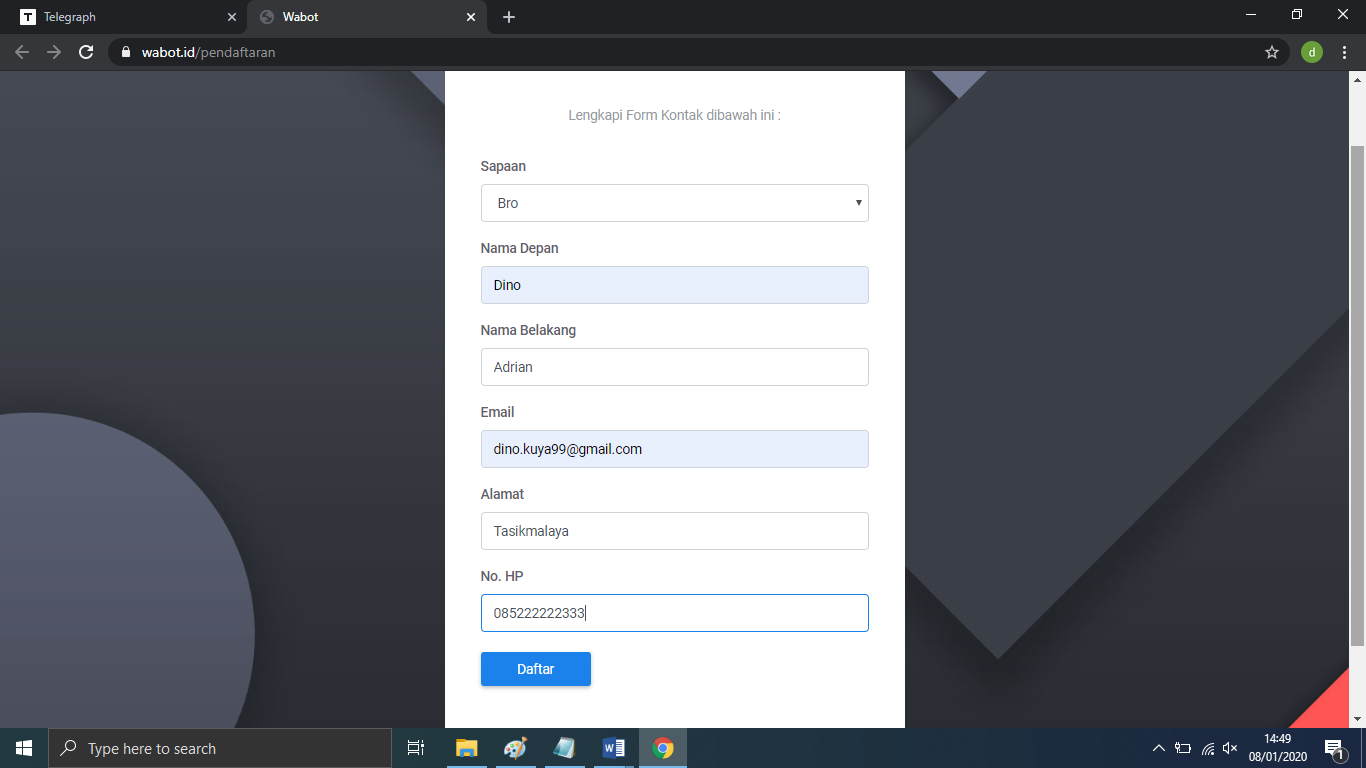Click the browser Back arrow
The image size is (1366, 768).
pos(22,52)
